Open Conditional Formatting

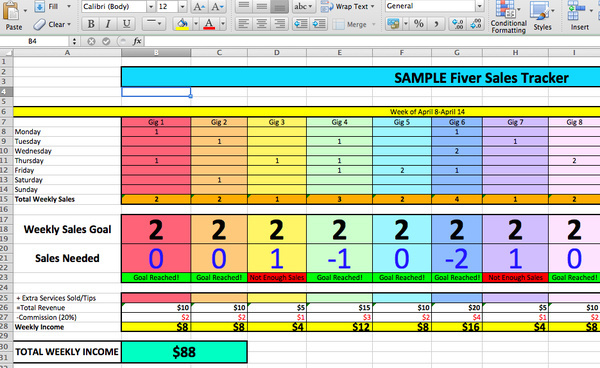point(509,17)
